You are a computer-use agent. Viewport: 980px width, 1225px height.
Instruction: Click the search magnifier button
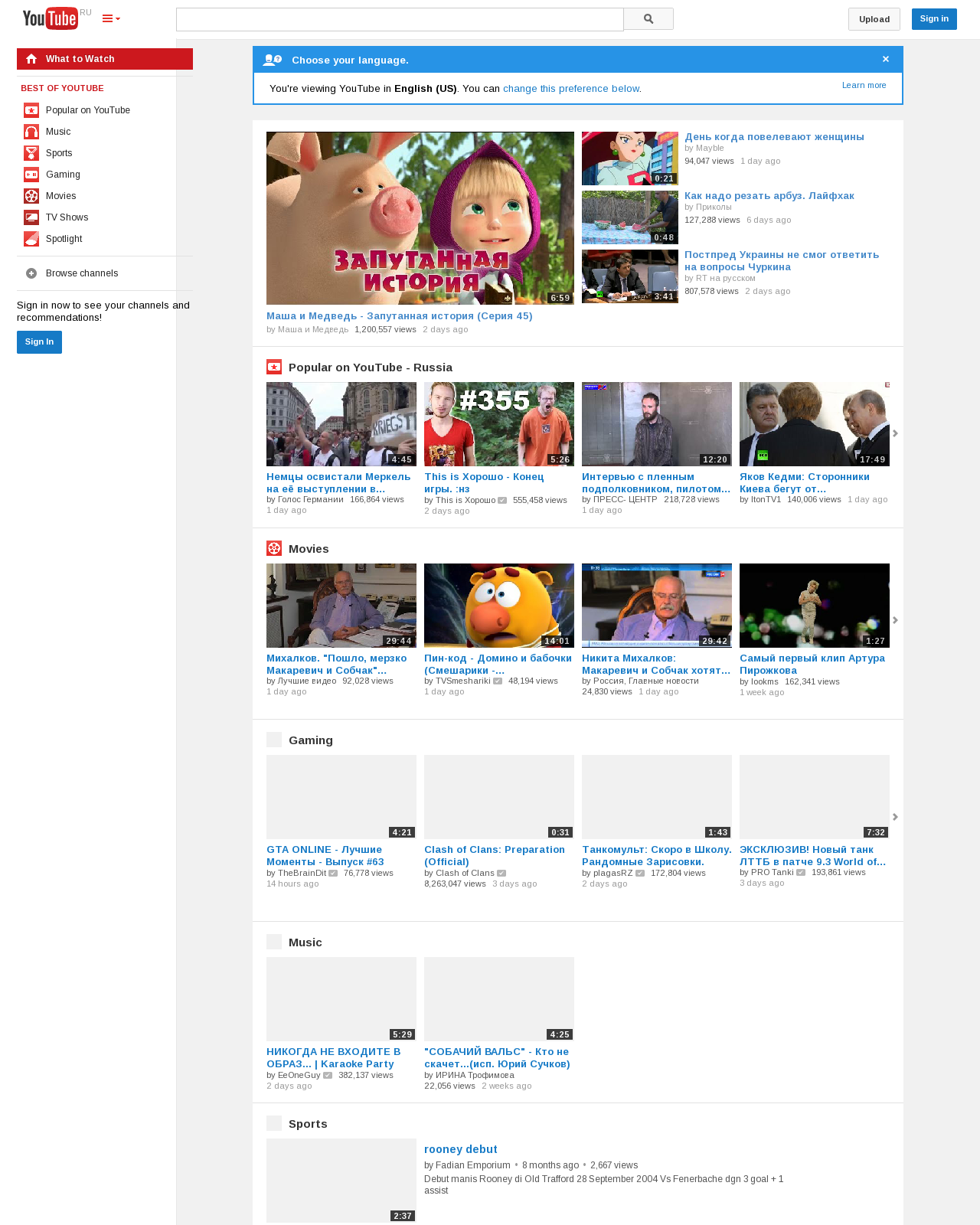[648, 19]
